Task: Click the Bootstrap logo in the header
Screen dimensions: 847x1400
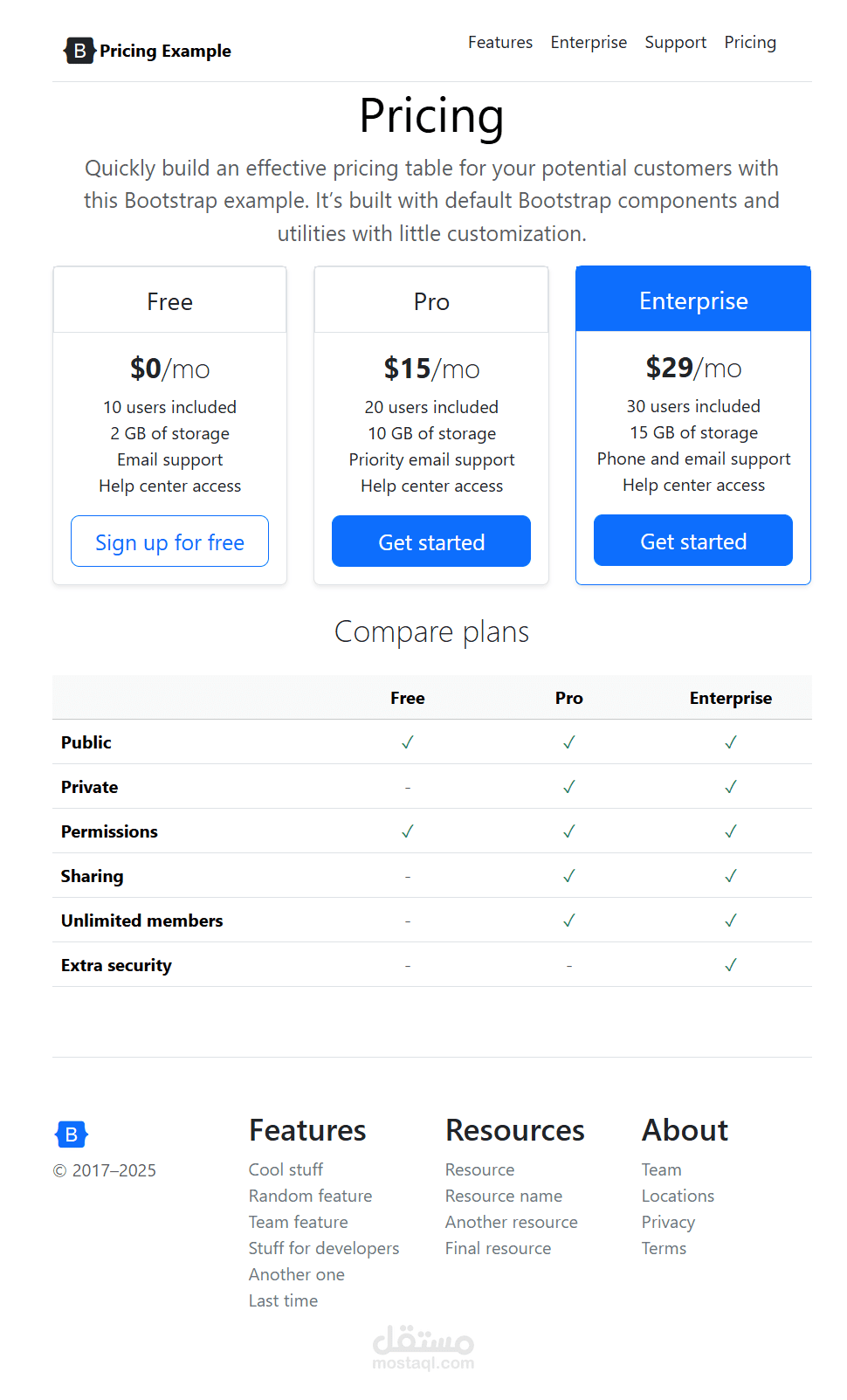Action: 79,51
